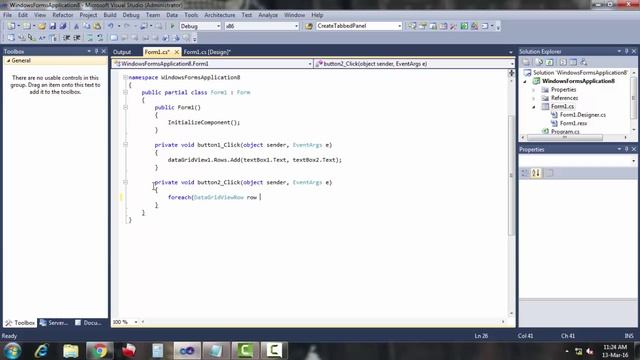The image size is (640, 360).
Task: Collapse the button1_Click method outlining box
Action: pyautogui.click(x=125, y=144)
